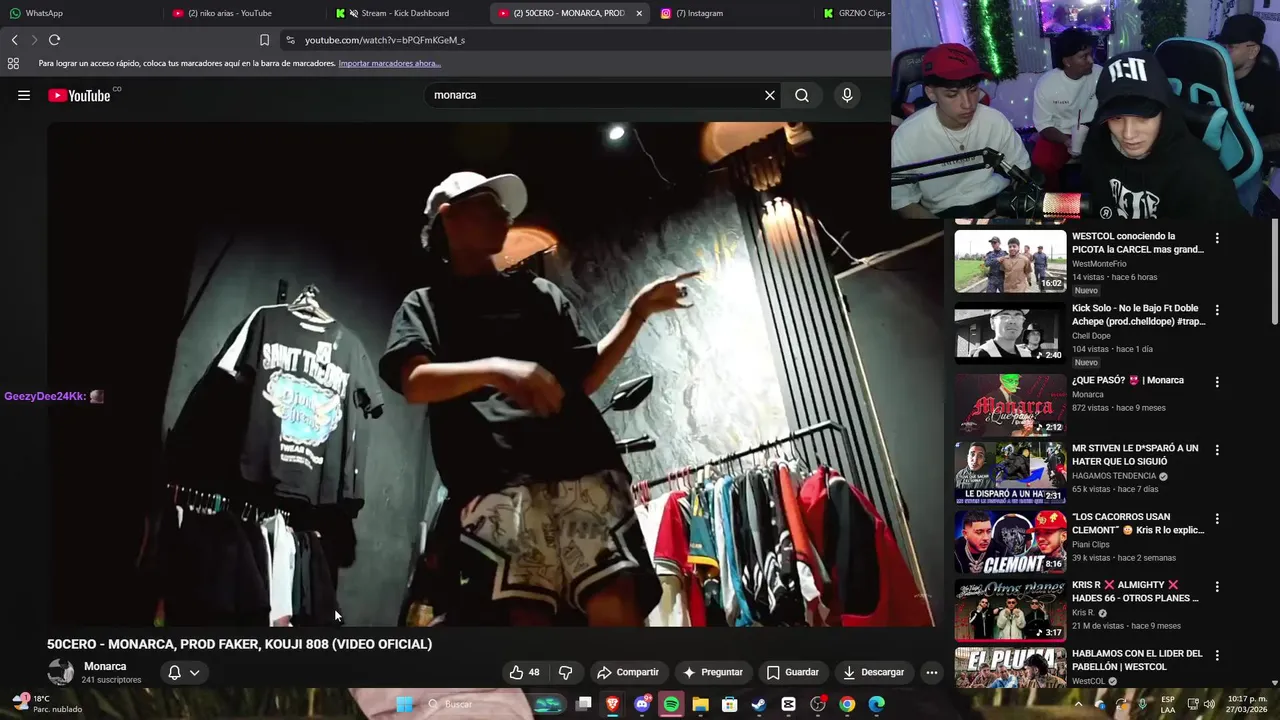Open 'Kick Solo - No le Bajo' thumbnail
1280x720 pixels.
1010,334
